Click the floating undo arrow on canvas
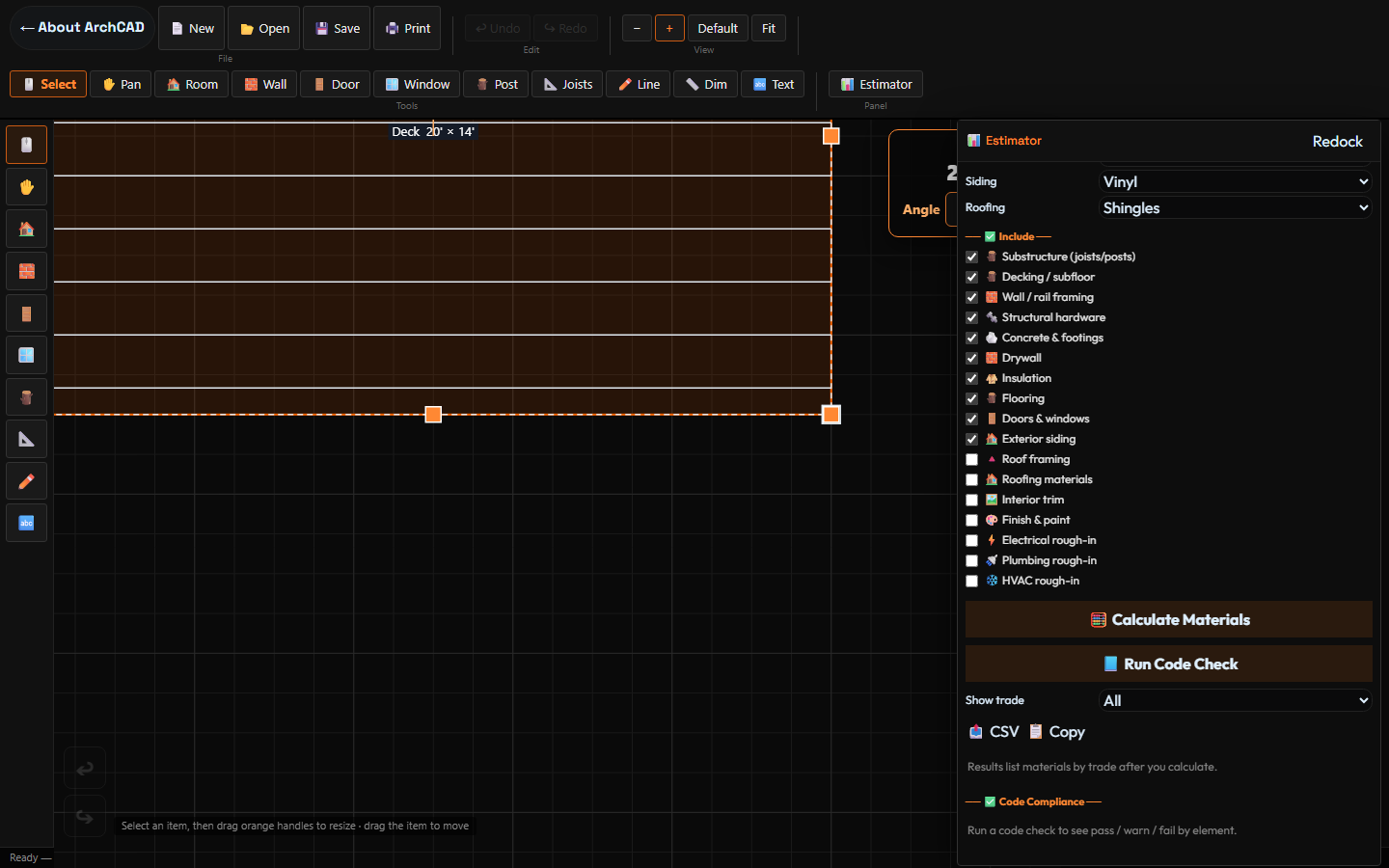The width and height of the screenshot is (1389, 868). coord(85,769)
